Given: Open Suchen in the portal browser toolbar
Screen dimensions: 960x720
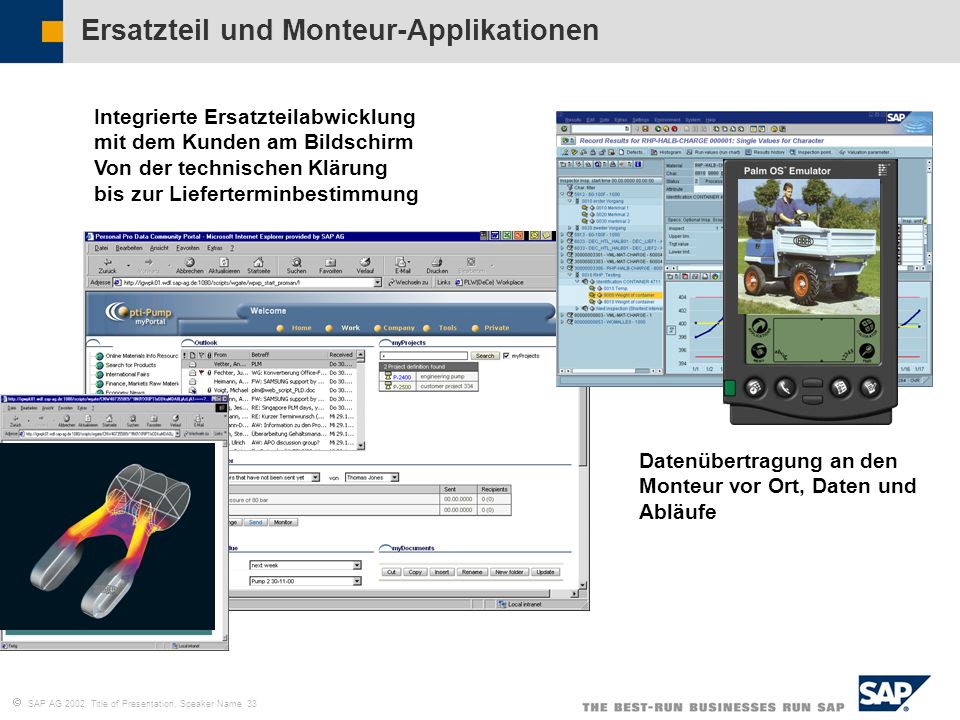Looking at the screenshot, I should pyautogui.click(x=296, y=265).
